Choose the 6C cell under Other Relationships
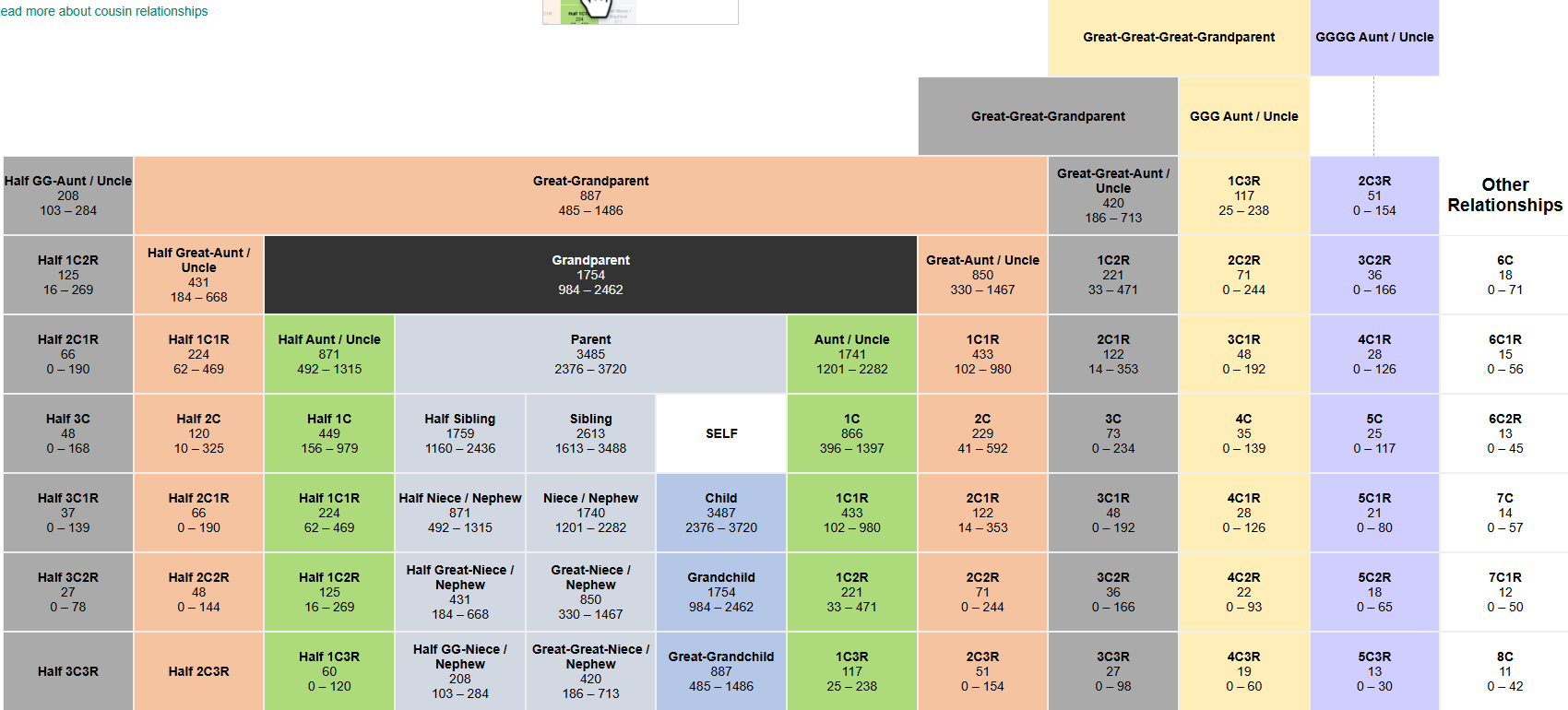This screenshot has height=710, width=1568. click(x=1504, y=275)
